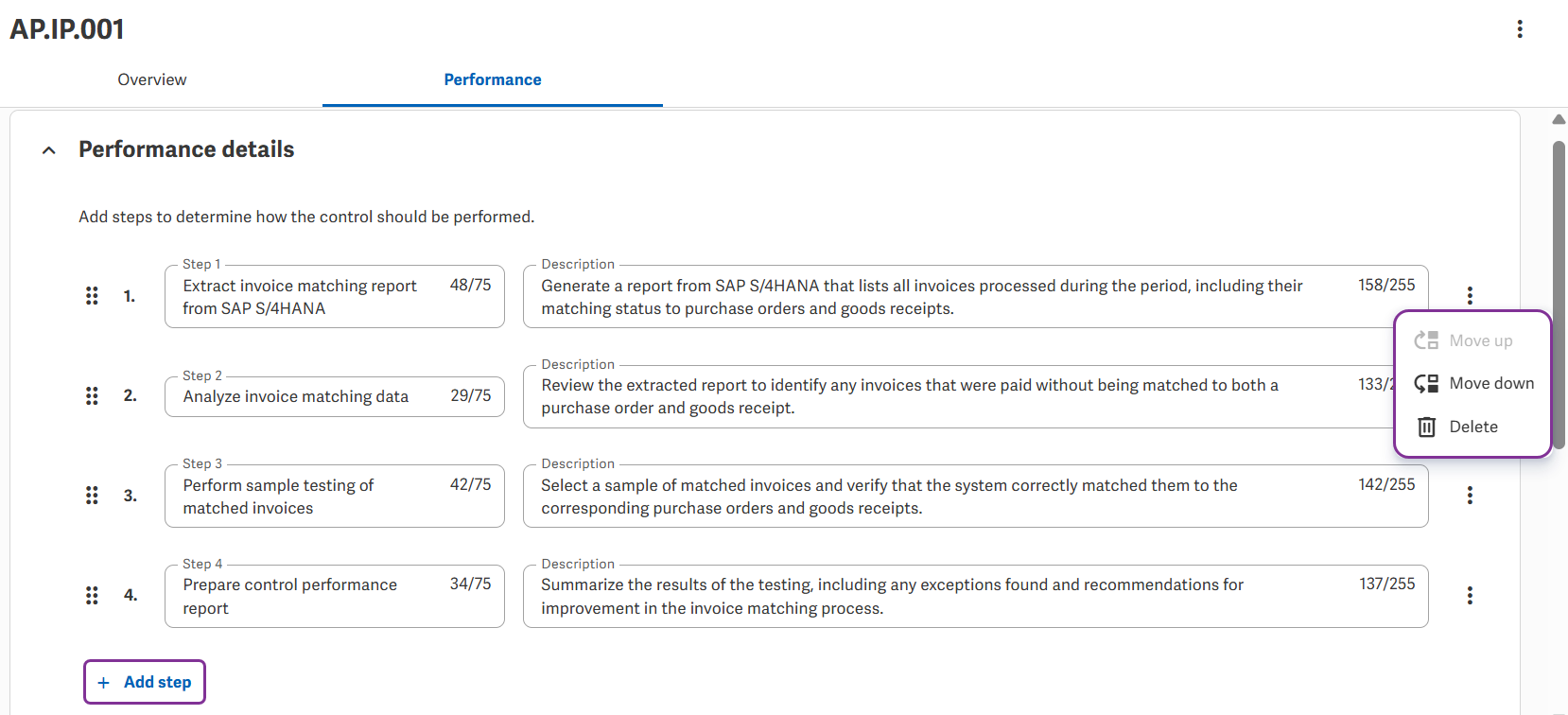This screenshot has height=715, width=1568.
Task: Edit the Step 1 title field
Action: [335, 297]
